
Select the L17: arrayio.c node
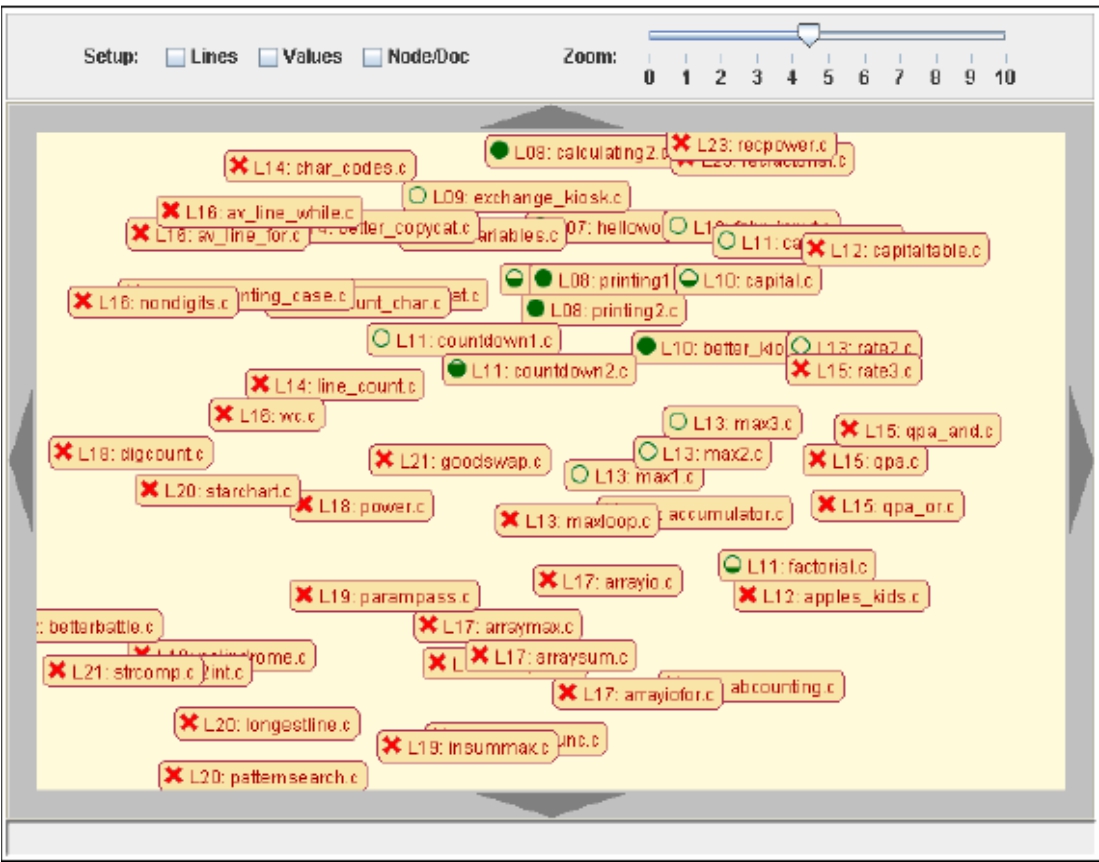pos(608,581)
